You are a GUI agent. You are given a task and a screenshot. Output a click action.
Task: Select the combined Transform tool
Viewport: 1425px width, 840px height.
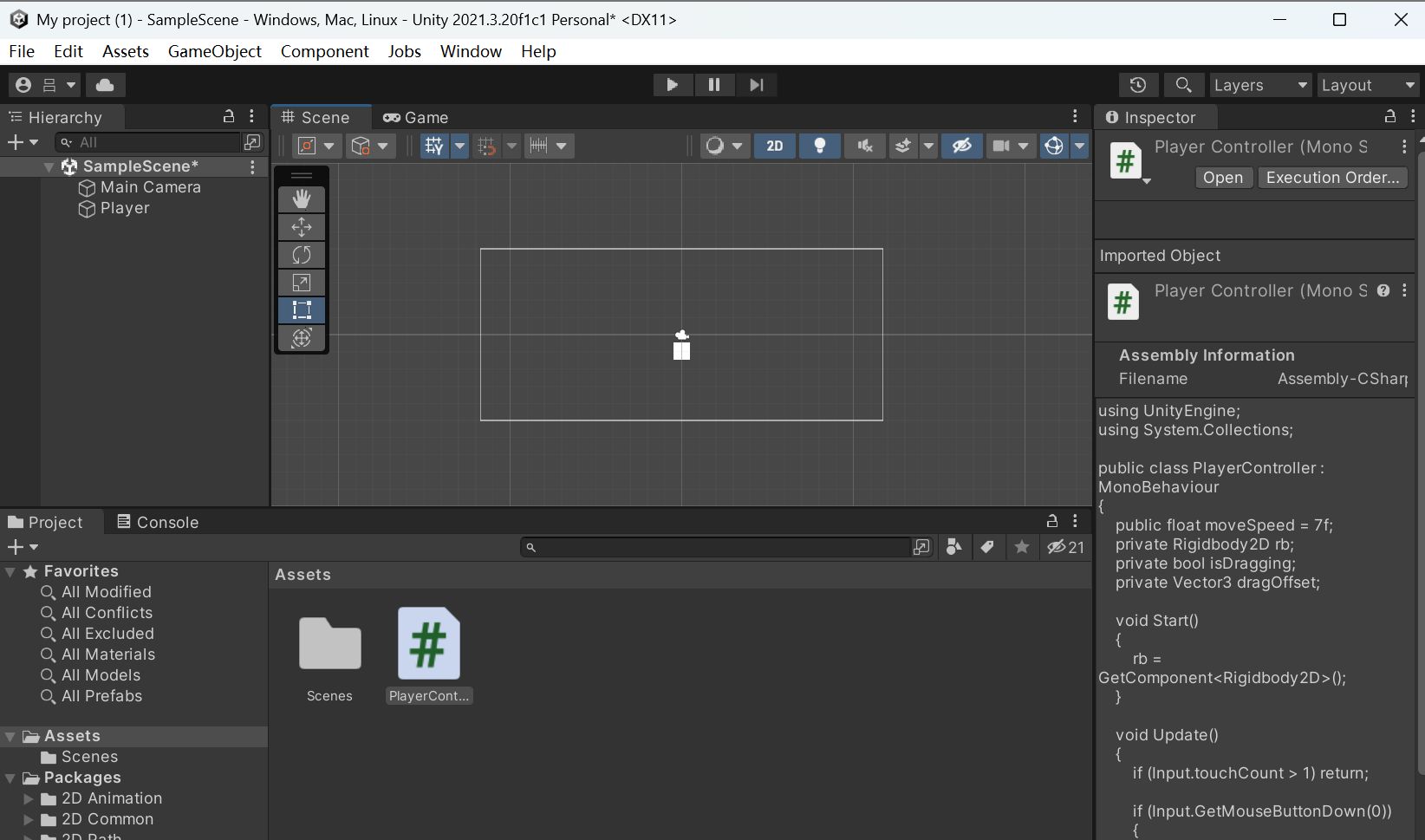[x=302, y=338]
